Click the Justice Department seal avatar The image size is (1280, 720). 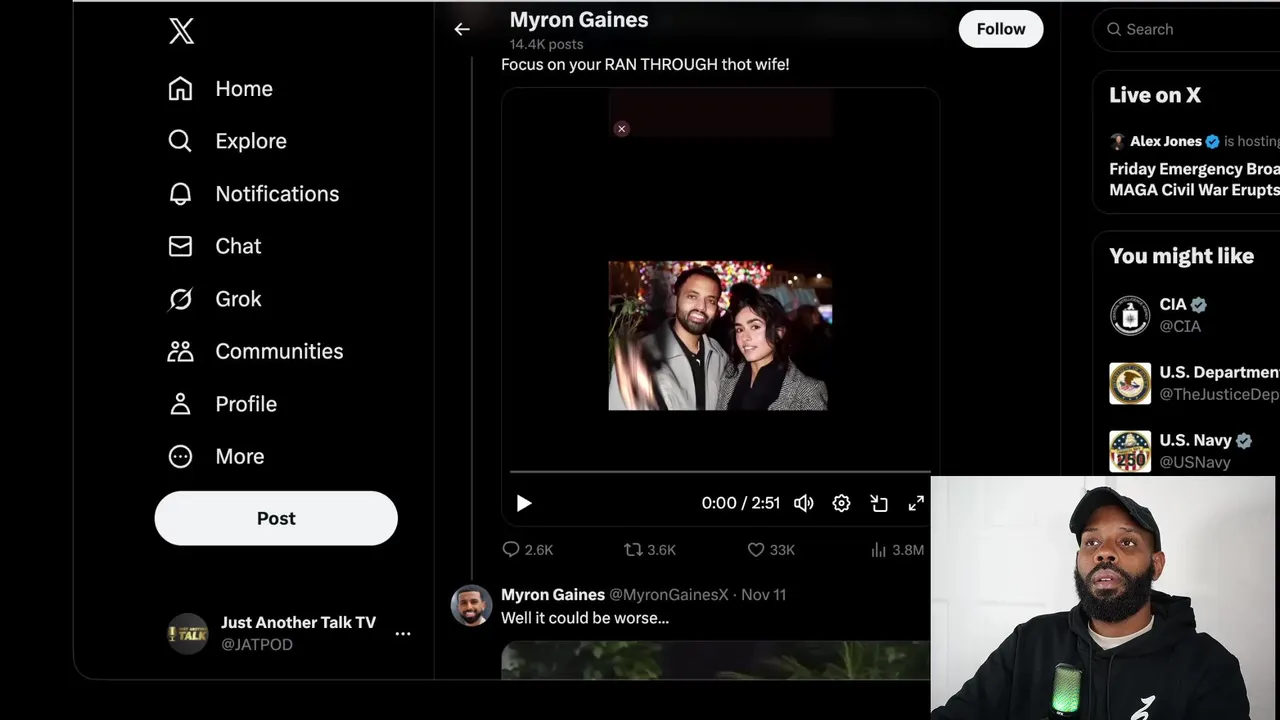[1130, 384]
